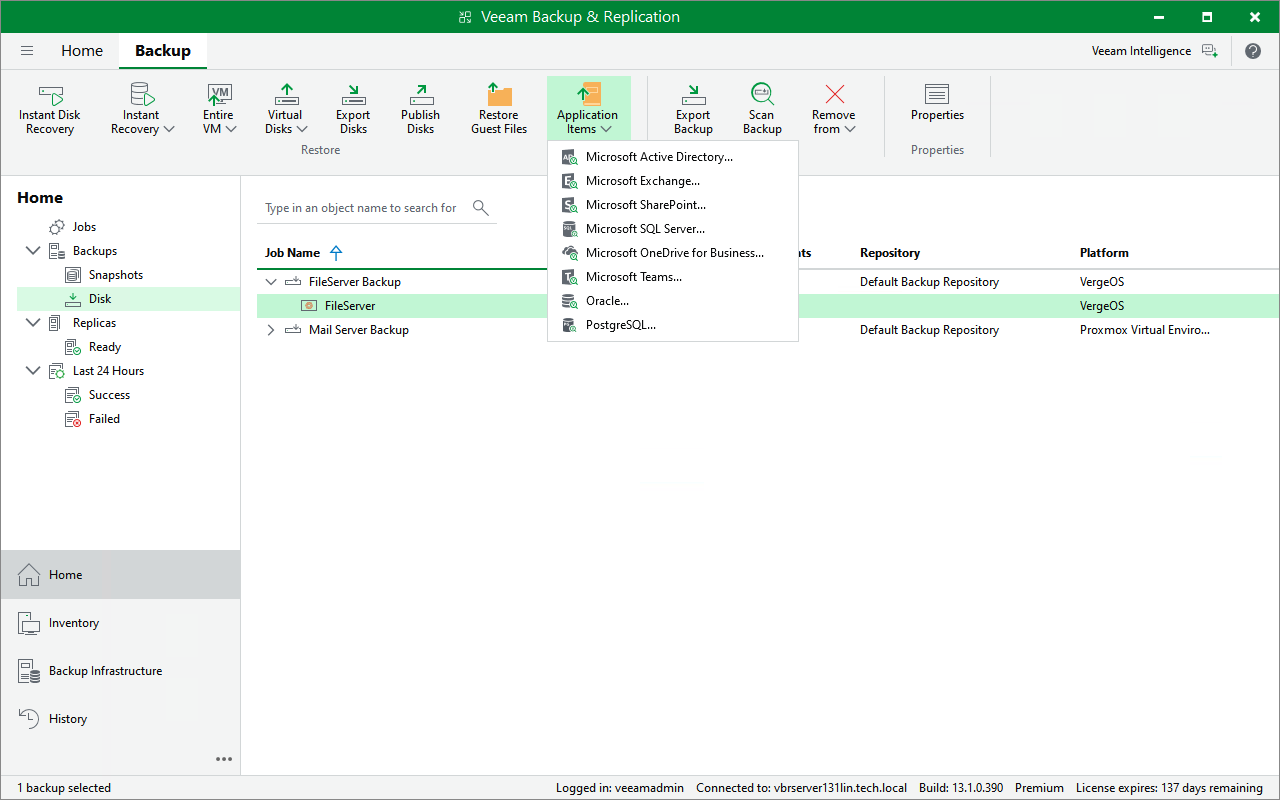1280x800 pixels.
Task: Select Microsoft Teams menu item
Action: coord(673,277)
